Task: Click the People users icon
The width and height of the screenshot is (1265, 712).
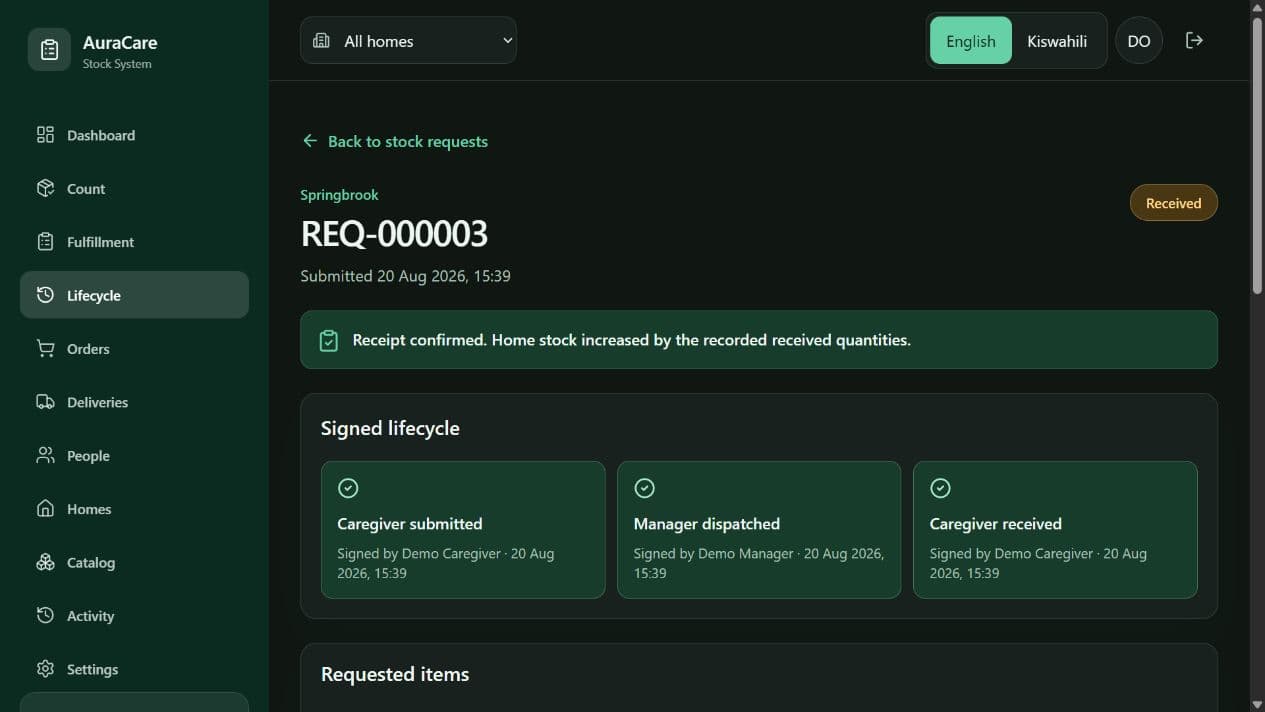Action: 45,455
